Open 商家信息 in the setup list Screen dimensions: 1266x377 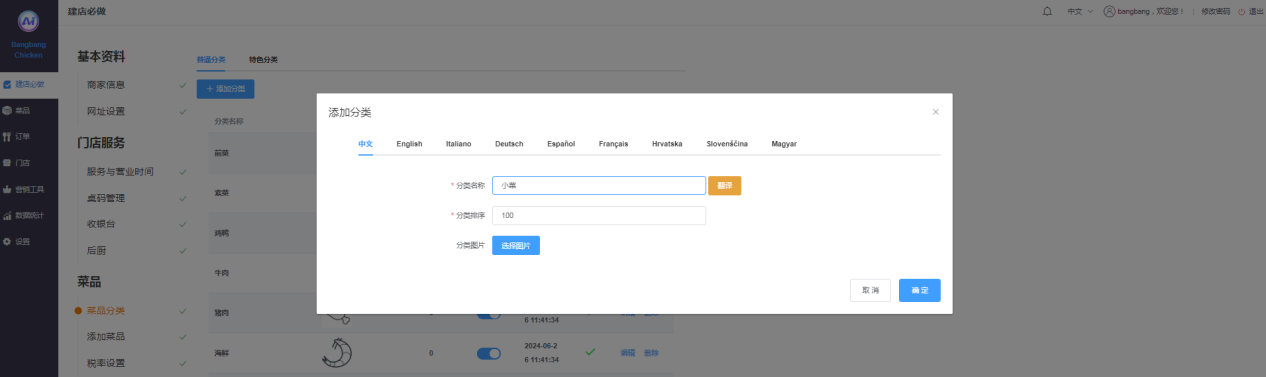106,85
